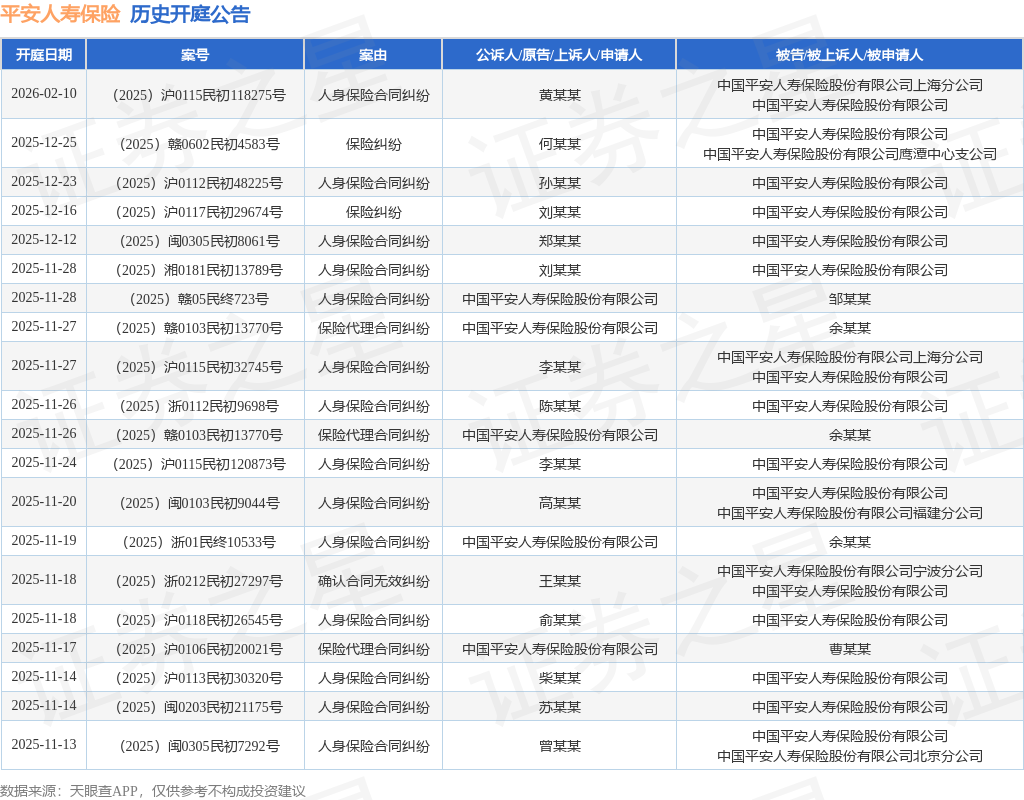Select case number (2025)赣0602民初4583号

199,144
